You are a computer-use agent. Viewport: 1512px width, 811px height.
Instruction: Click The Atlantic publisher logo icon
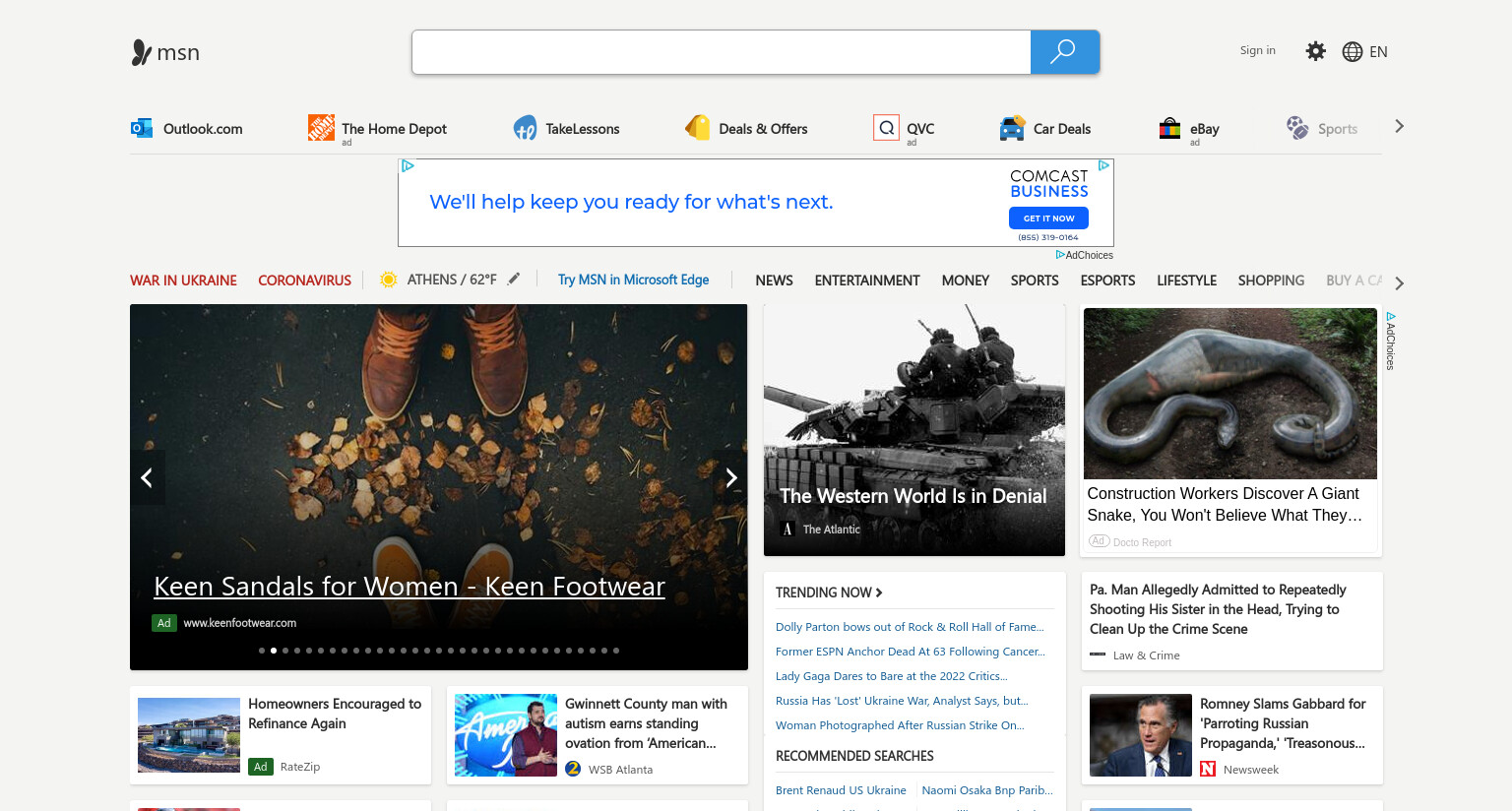click(x=787, y=529)
